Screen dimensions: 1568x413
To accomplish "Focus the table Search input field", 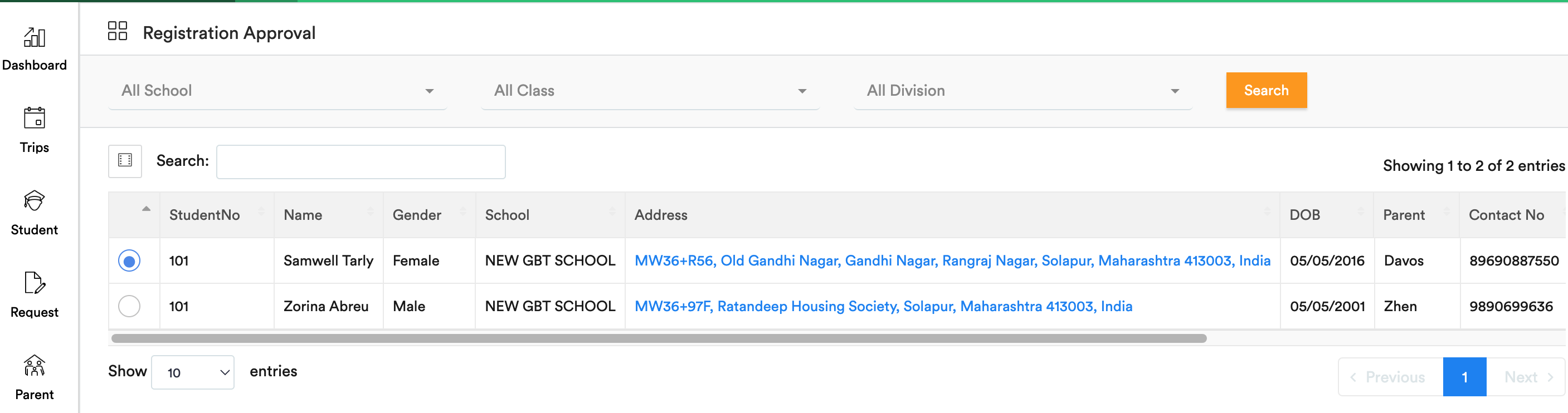I will tap(361, 162).
